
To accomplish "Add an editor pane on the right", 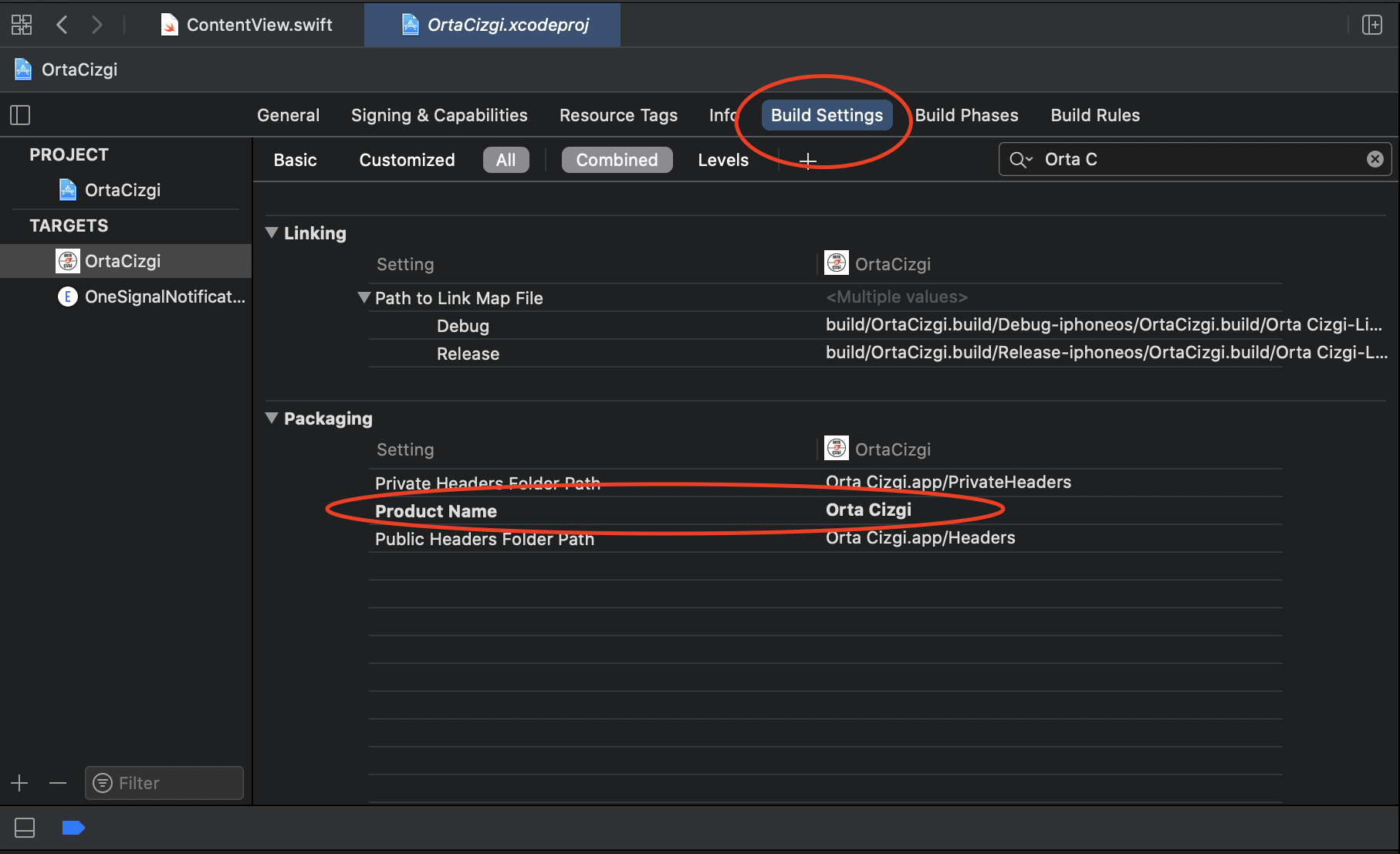I will (1372, 25).
